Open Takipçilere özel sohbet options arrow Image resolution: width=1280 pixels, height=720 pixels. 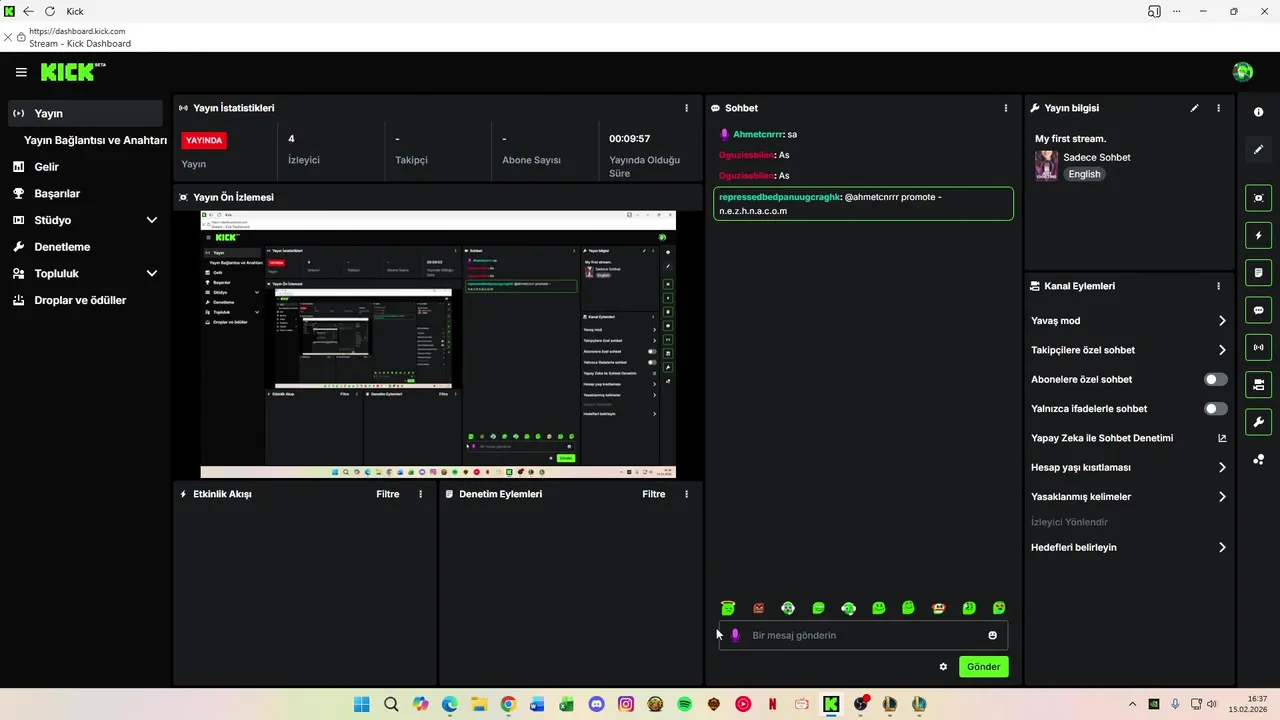1222,350
